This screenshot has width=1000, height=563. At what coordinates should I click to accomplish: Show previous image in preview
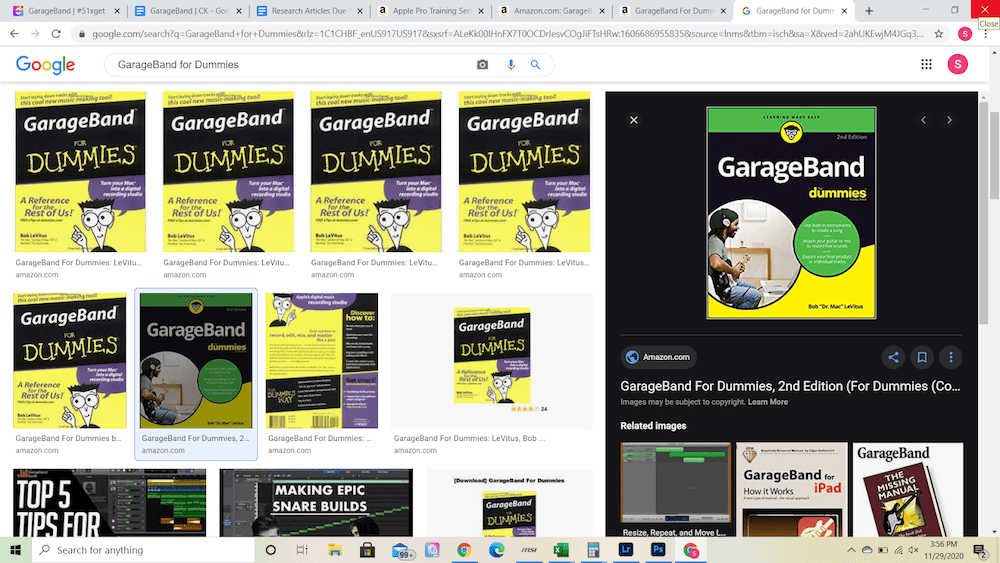click(923, 120)
